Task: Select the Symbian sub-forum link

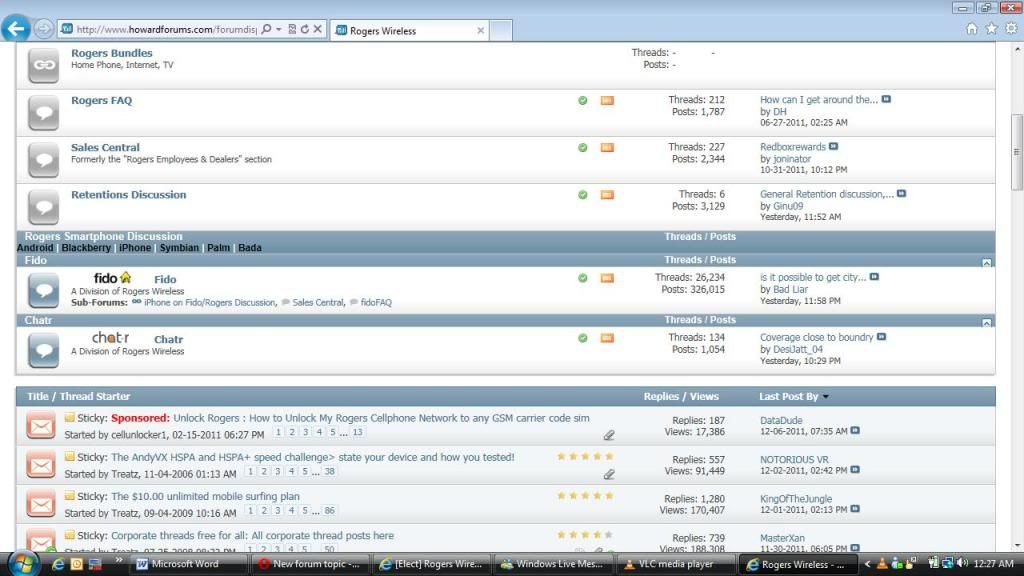Action: coord(179,248)
